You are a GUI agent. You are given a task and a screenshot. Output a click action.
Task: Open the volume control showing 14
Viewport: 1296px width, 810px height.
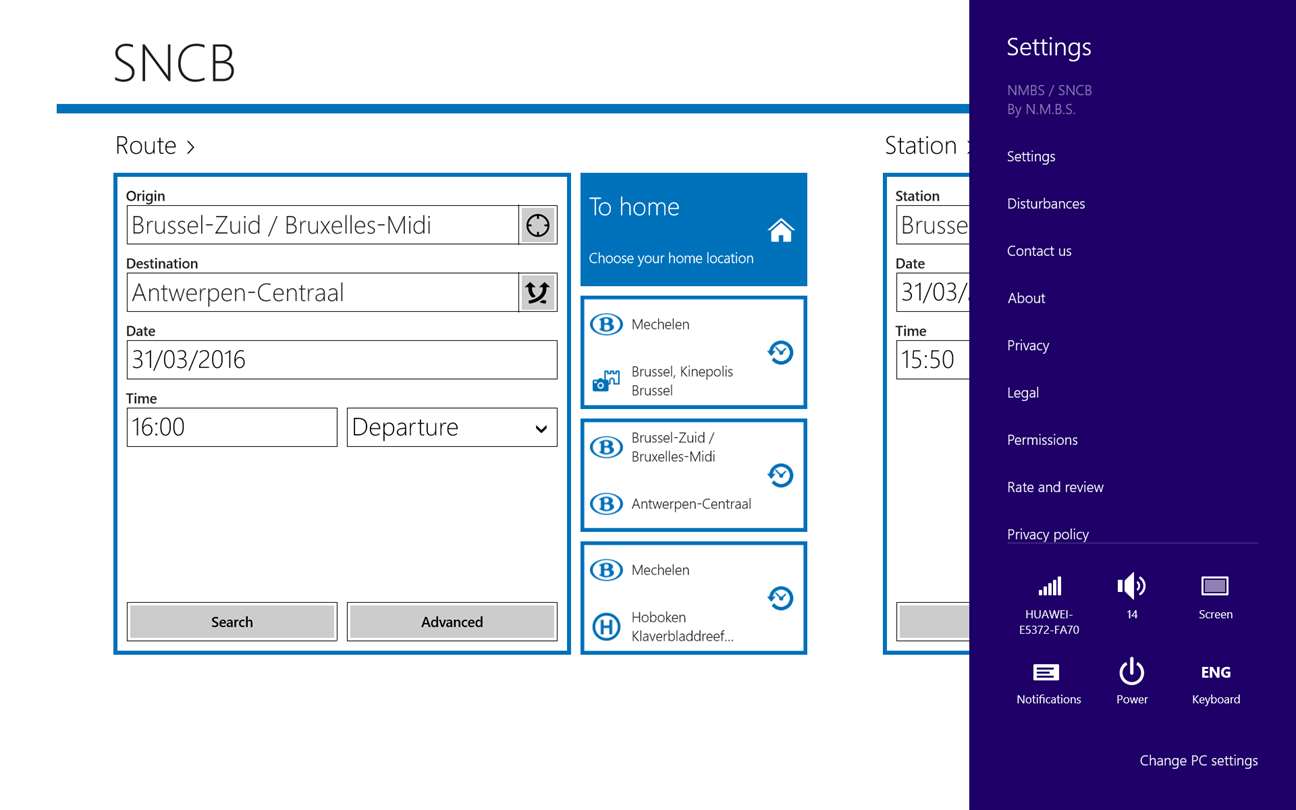point(1132,586)
